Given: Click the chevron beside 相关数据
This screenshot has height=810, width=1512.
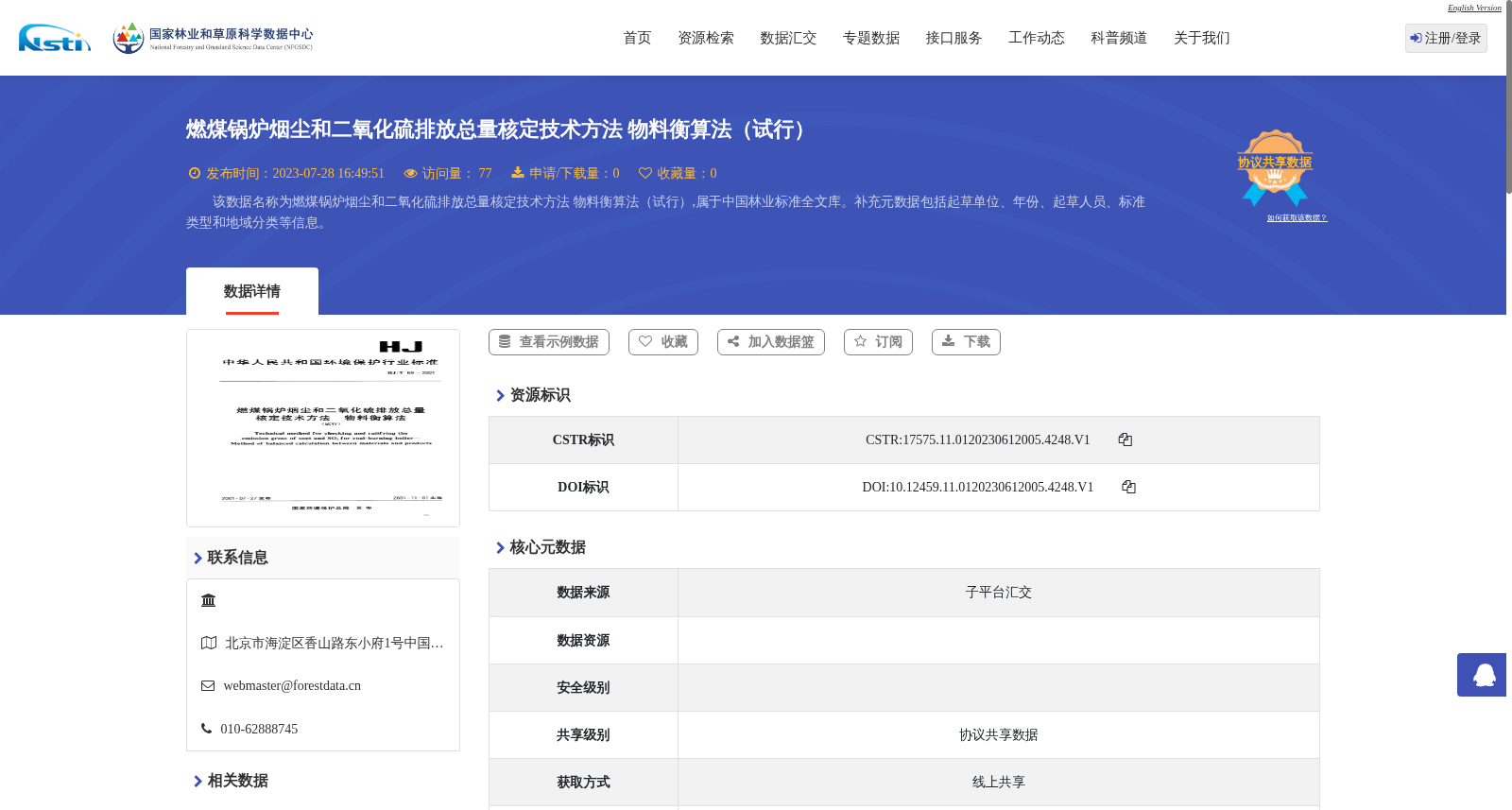Looking at the screenshot, I should [x=198, y=782].
